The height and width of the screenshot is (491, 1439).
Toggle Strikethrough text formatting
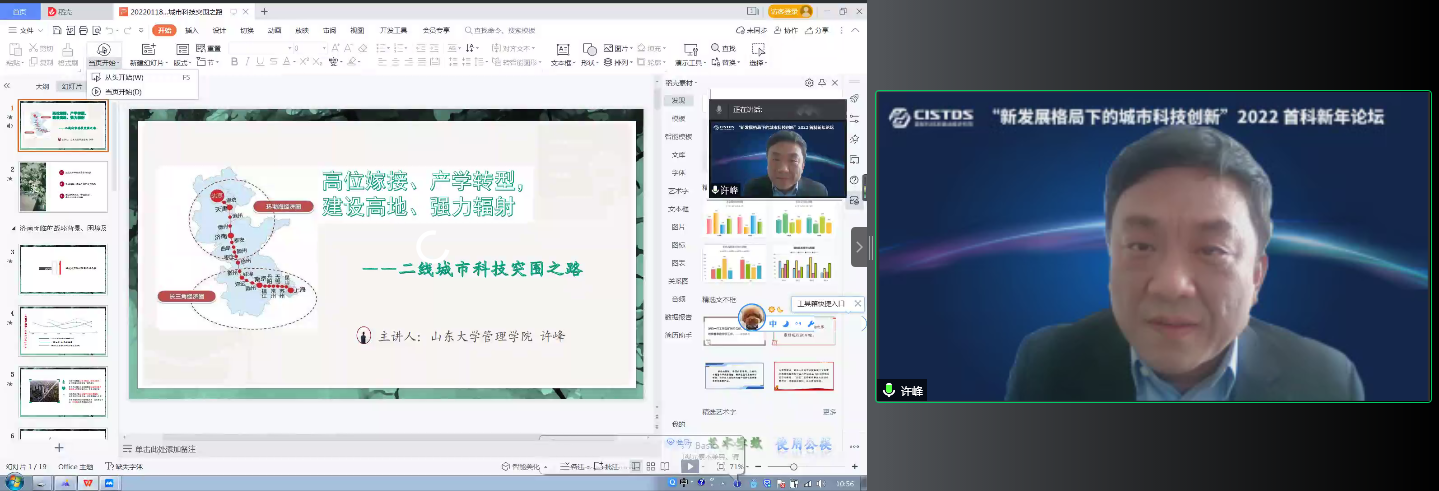click(x=274, y=62)
